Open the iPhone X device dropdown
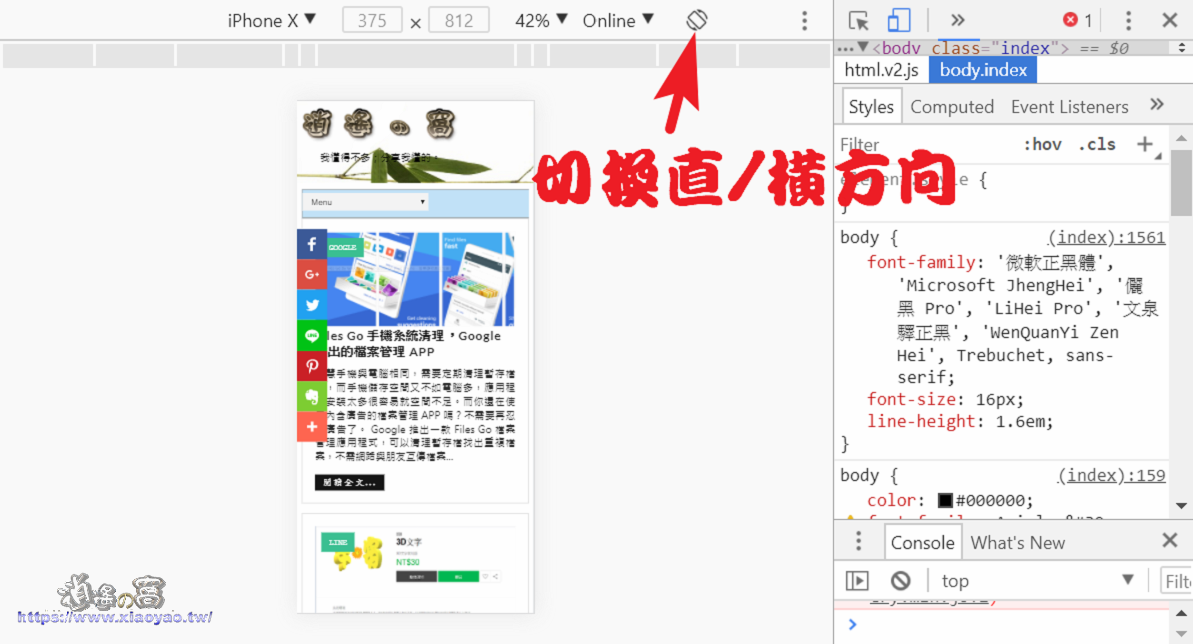Viewport: 1193px width, 644px height. pyautogui.click(x=272, y=21)
